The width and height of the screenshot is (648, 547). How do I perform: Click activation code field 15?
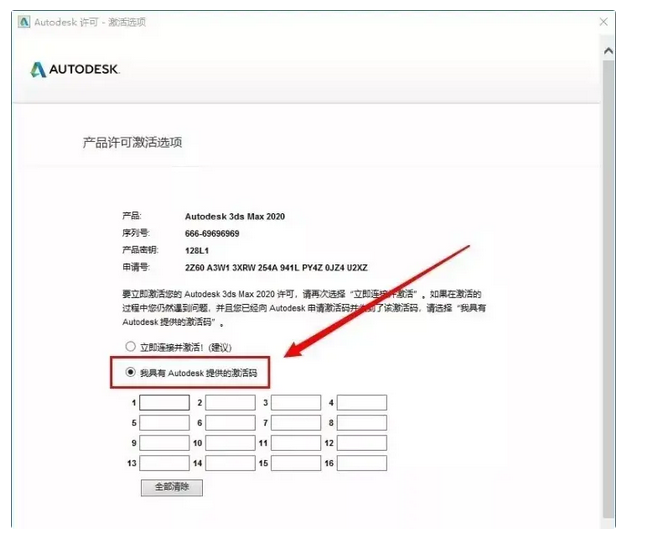[296, 463]
